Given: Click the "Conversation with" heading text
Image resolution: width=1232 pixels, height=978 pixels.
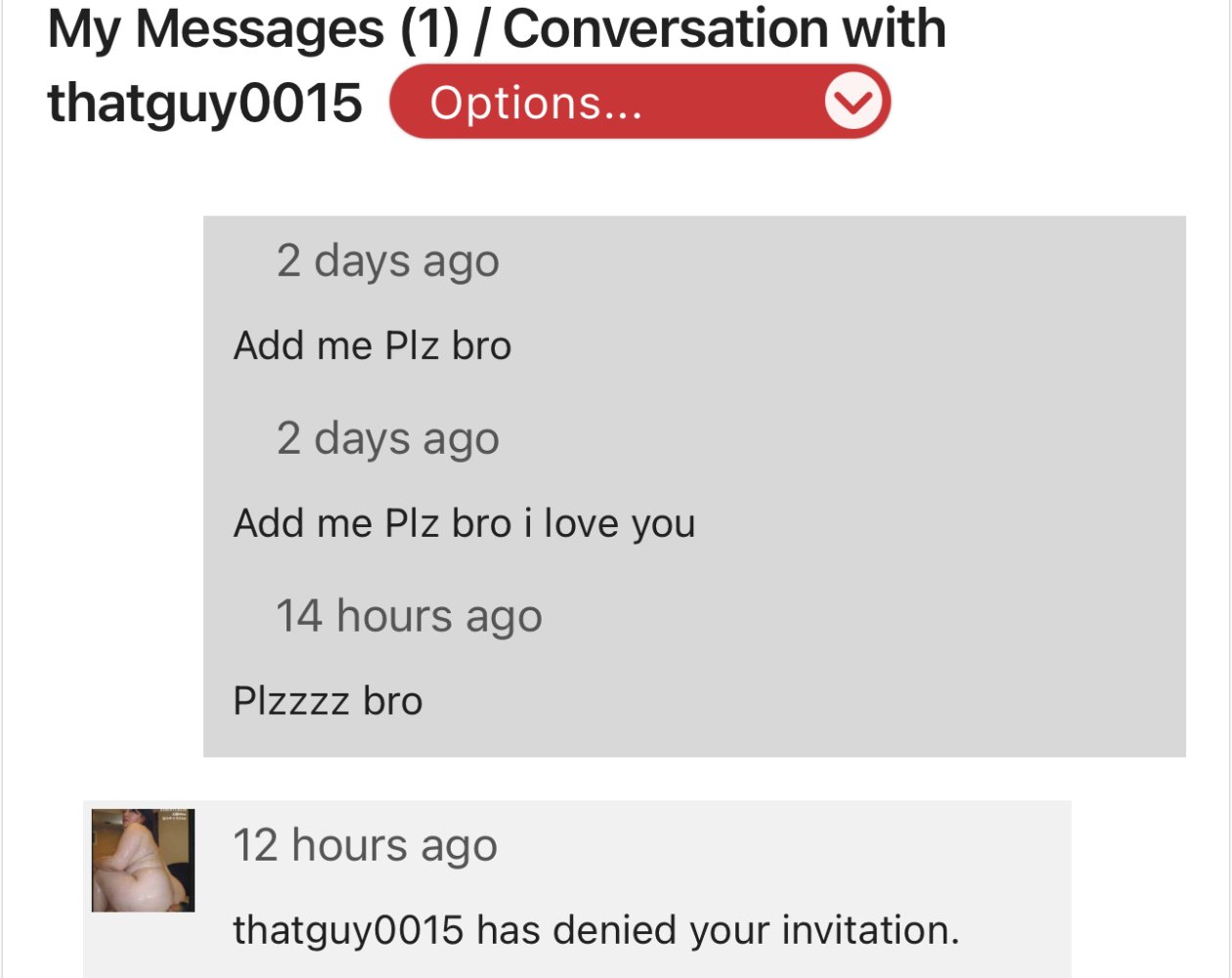Looking at the screenshot, I should [x=724, y=28].
